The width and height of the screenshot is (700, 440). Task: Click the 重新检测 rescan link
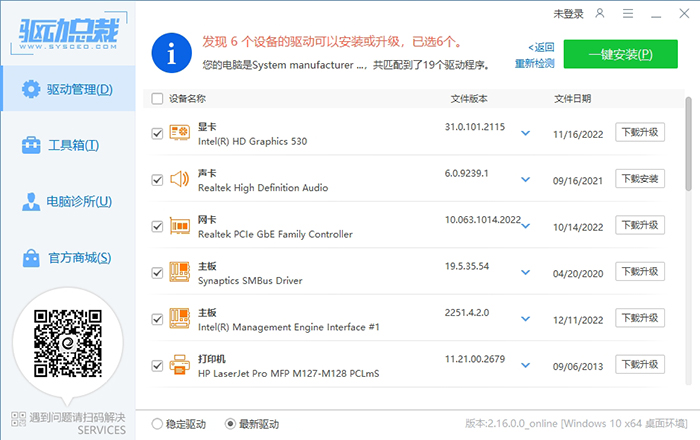coord(535,63)
